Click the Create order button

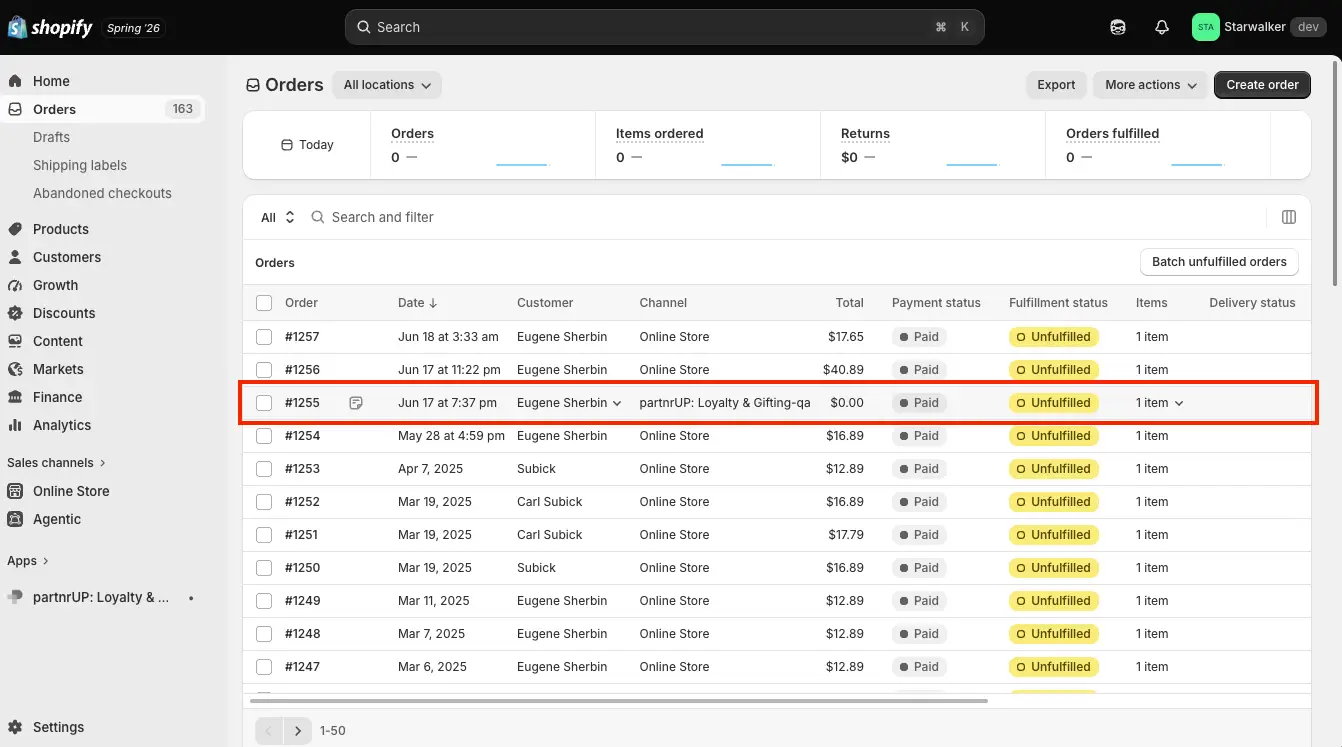coord(1262,85)
